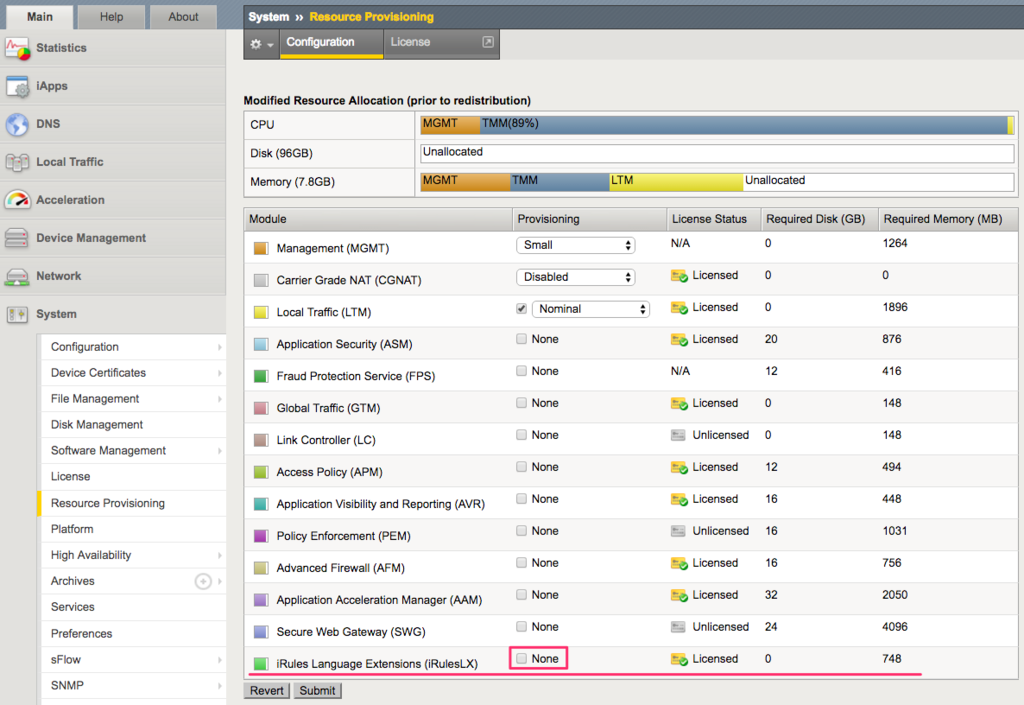Viewport: 1024px width, 705px height.
Task: Click the AAM Licensed status icon
Action: pyautogui.click(x=679, y=596)
